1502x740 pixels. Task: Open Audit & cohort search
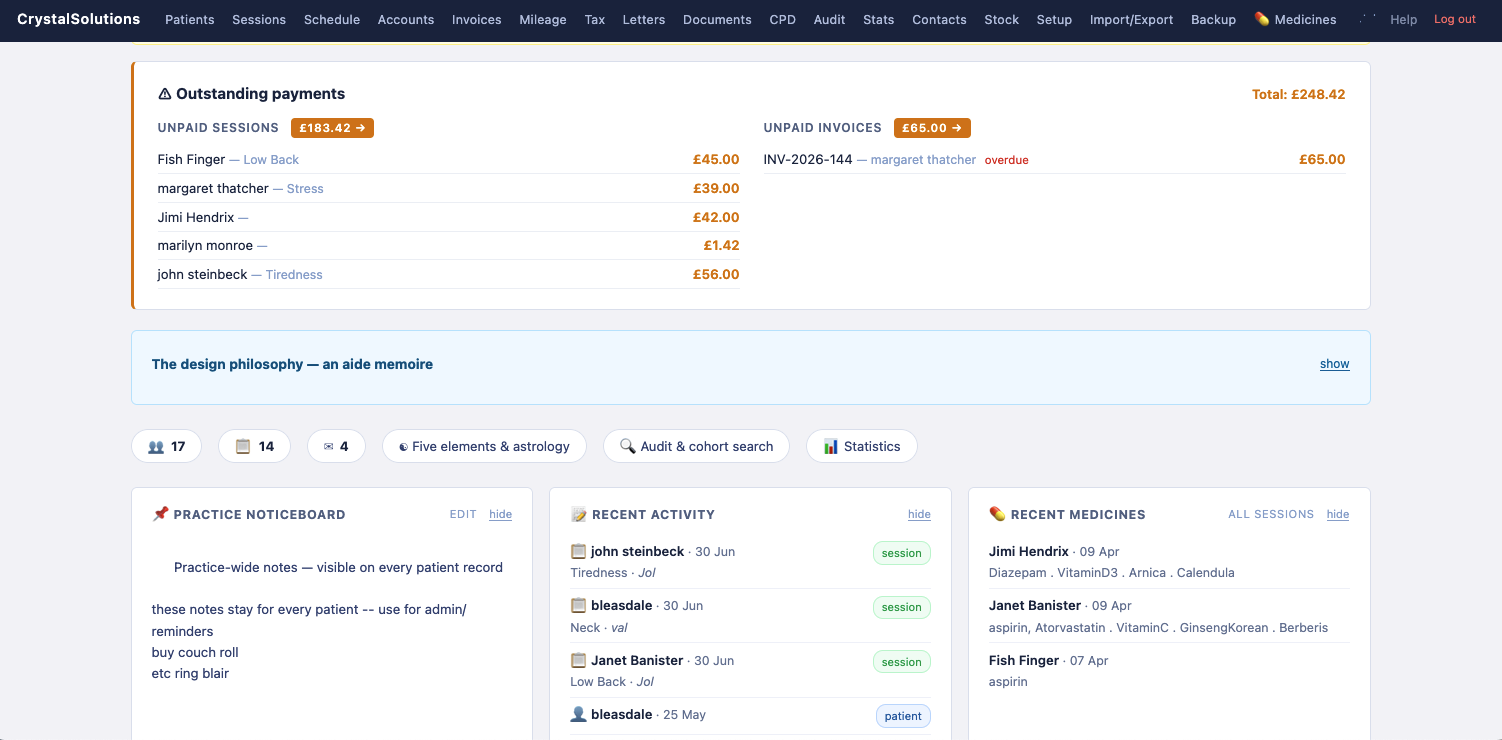[696, 446]
